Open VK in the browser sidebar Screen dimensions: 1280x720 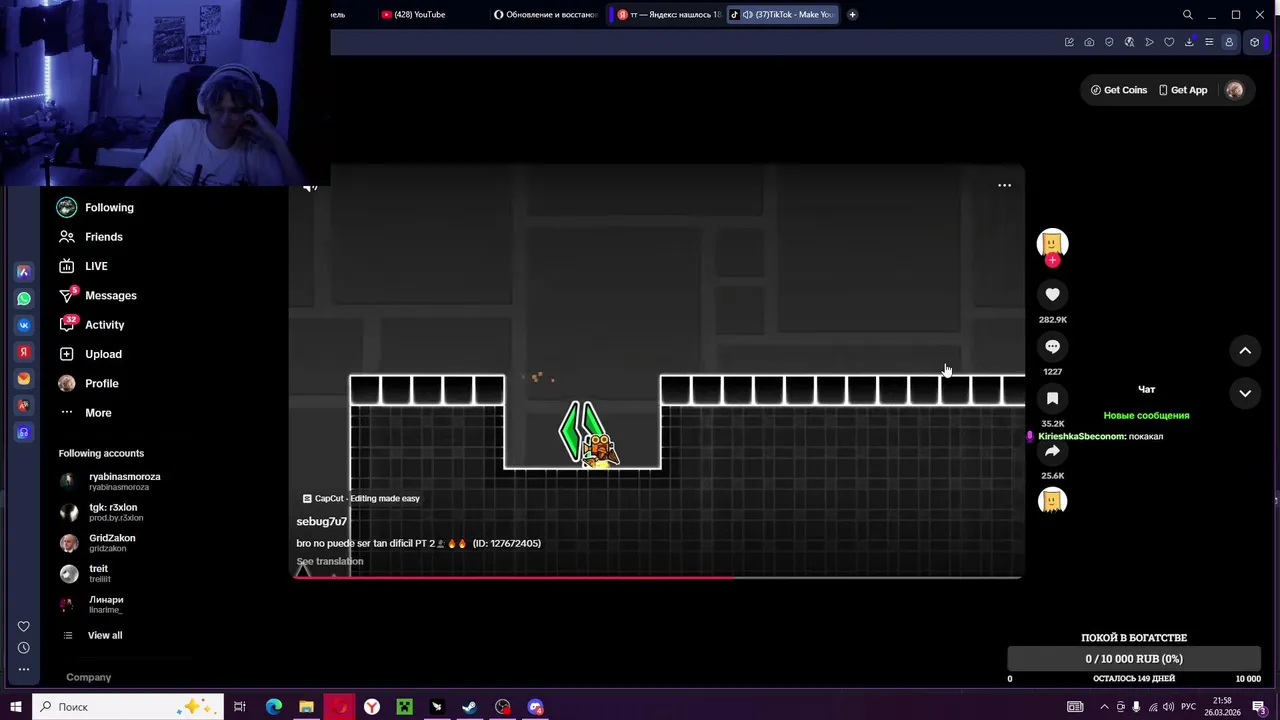tap(23, 325)
